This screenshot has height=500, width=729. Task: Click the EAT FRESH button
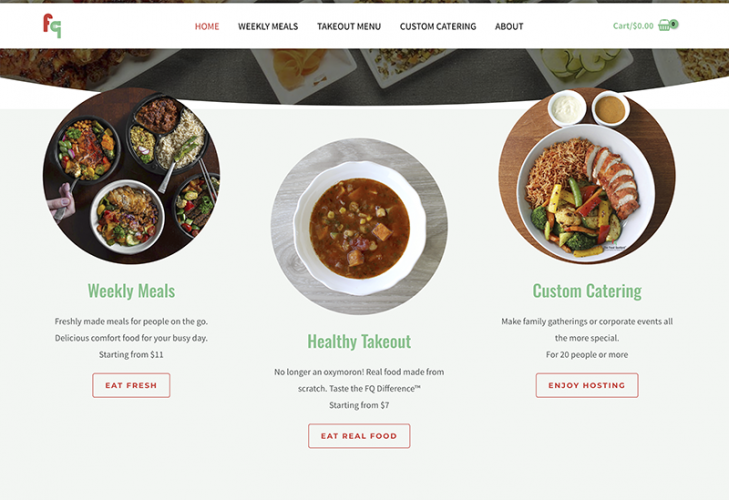coord(131,385)
